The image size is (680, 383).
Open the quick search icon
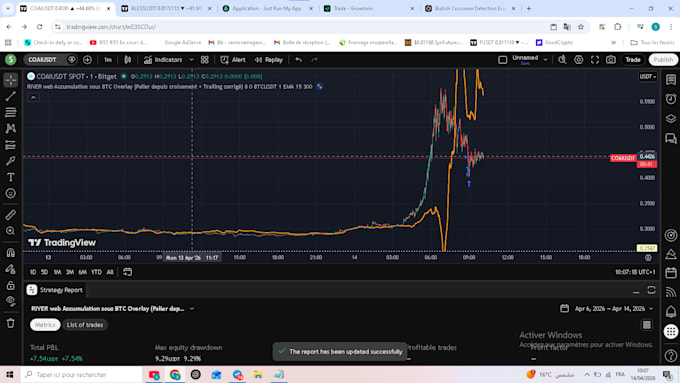click(562, 60)
